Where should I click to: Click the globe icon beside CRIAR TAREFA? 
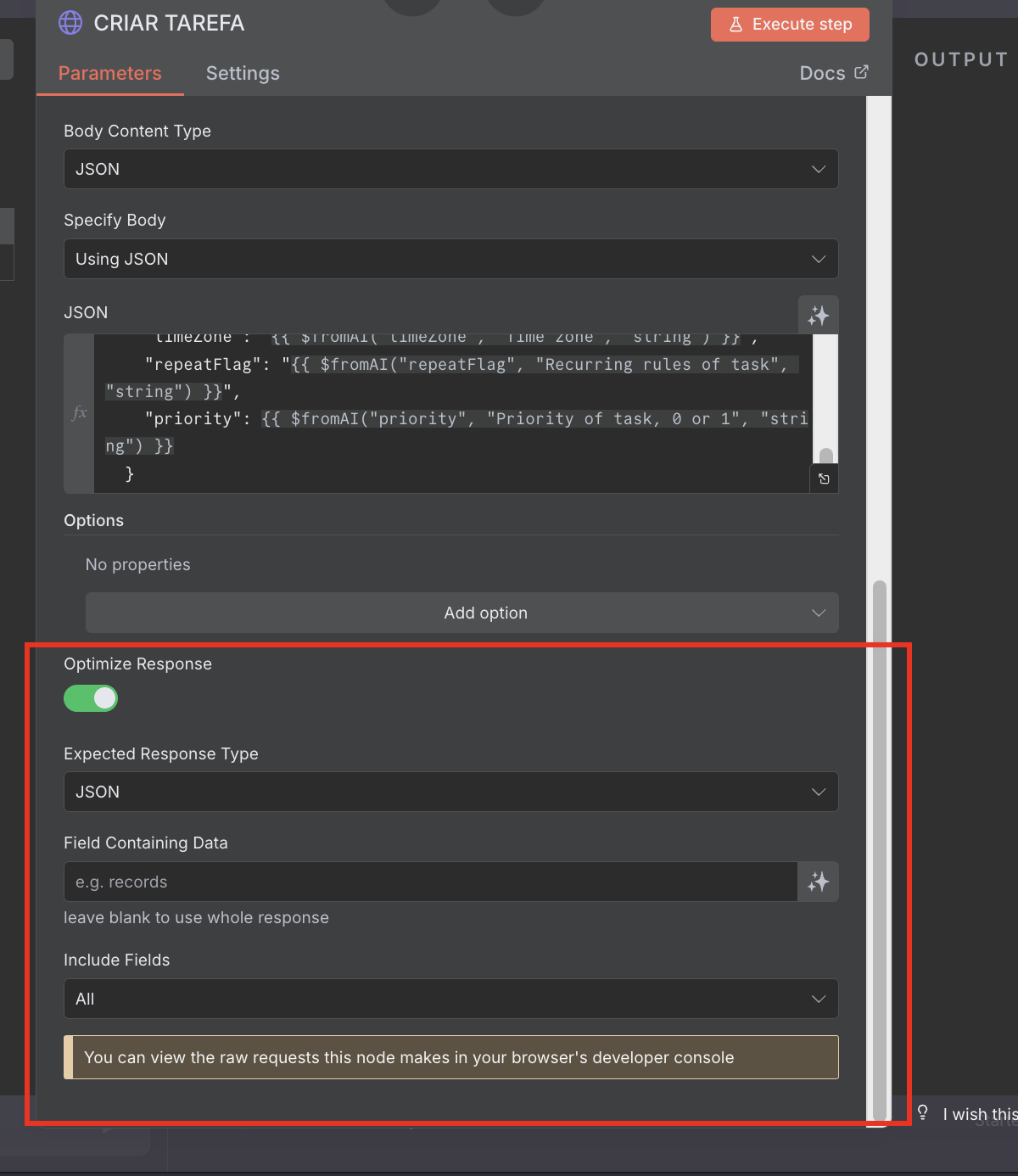pos(70,23)
